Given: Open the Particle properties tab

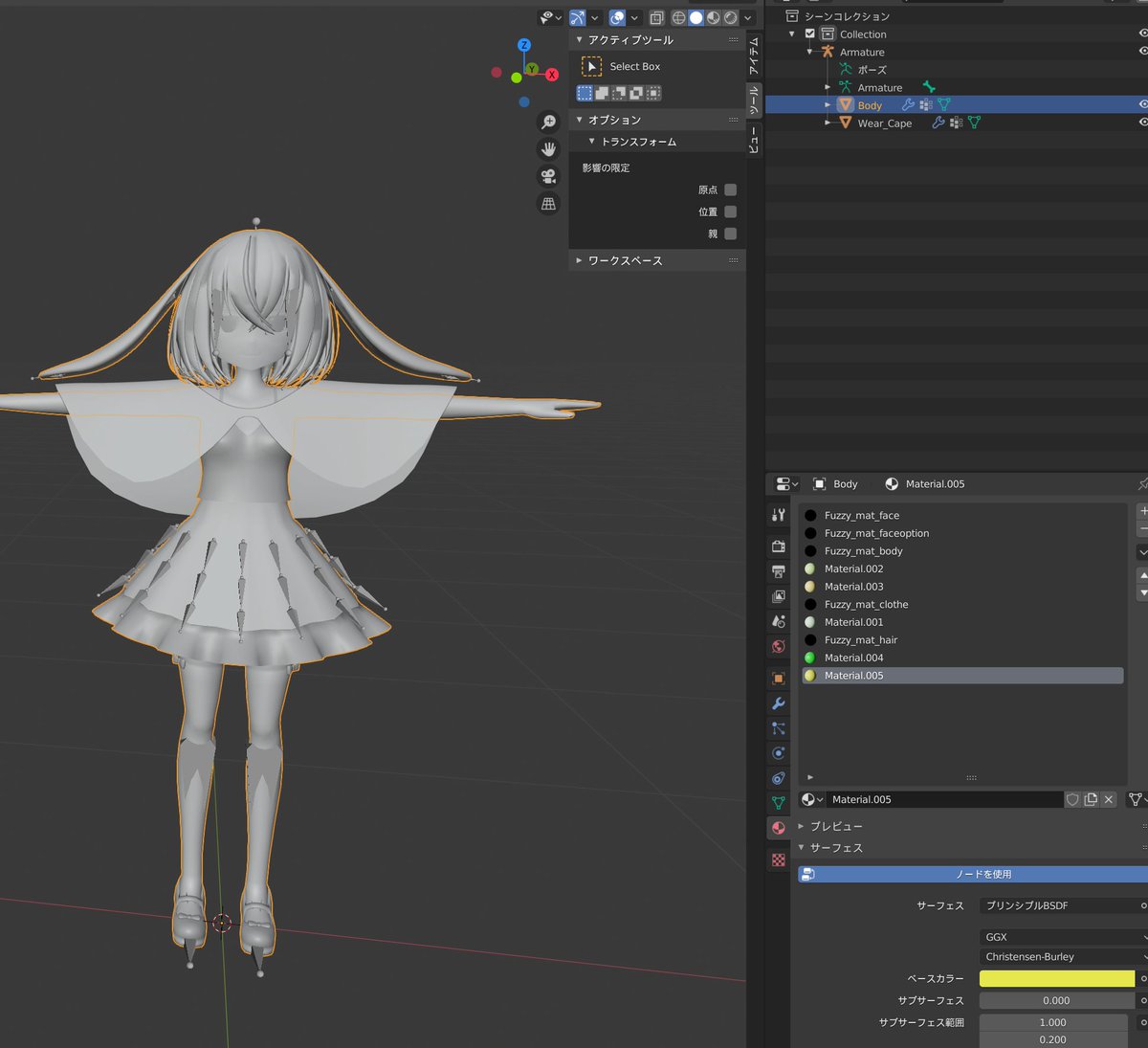Looking at the screenshot, I should [779, 728].
